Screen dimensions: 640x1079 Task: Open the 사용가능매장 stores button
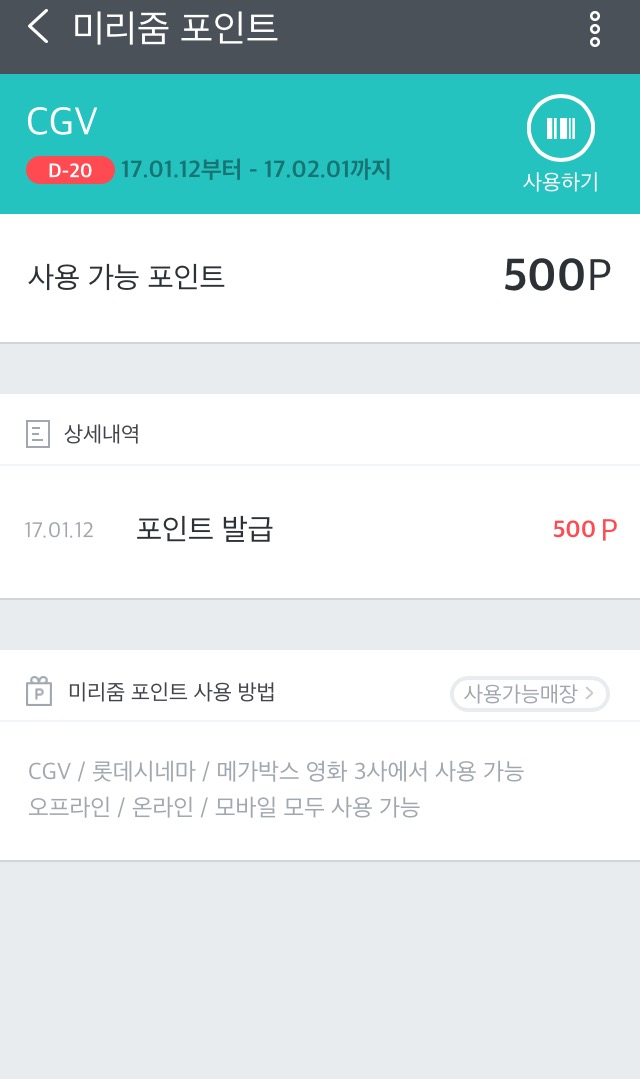point(529,693)
